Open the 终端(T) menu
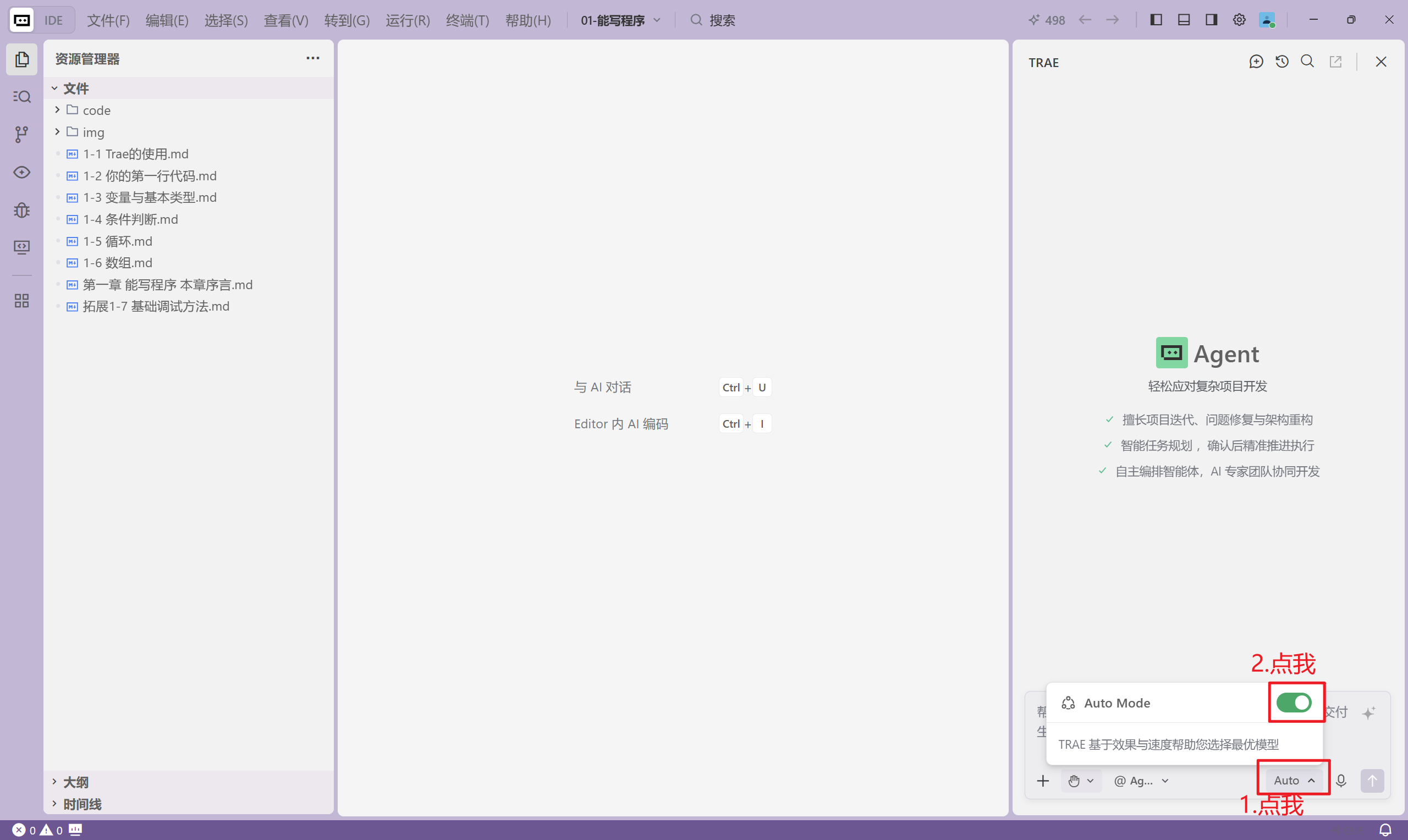The image size is (1408, 840). click(x=467, y=20)
